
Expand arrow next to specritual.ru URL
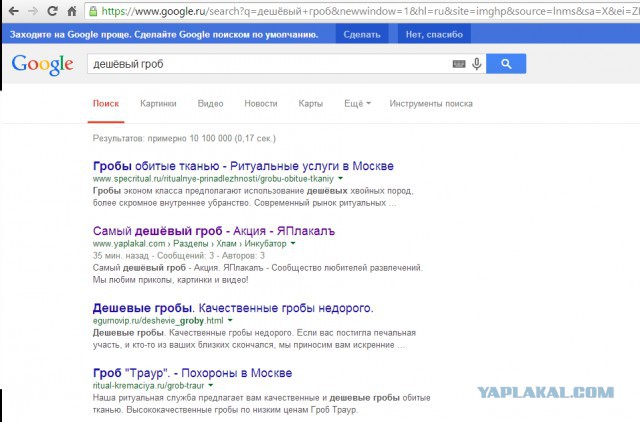tap(340, 178)
